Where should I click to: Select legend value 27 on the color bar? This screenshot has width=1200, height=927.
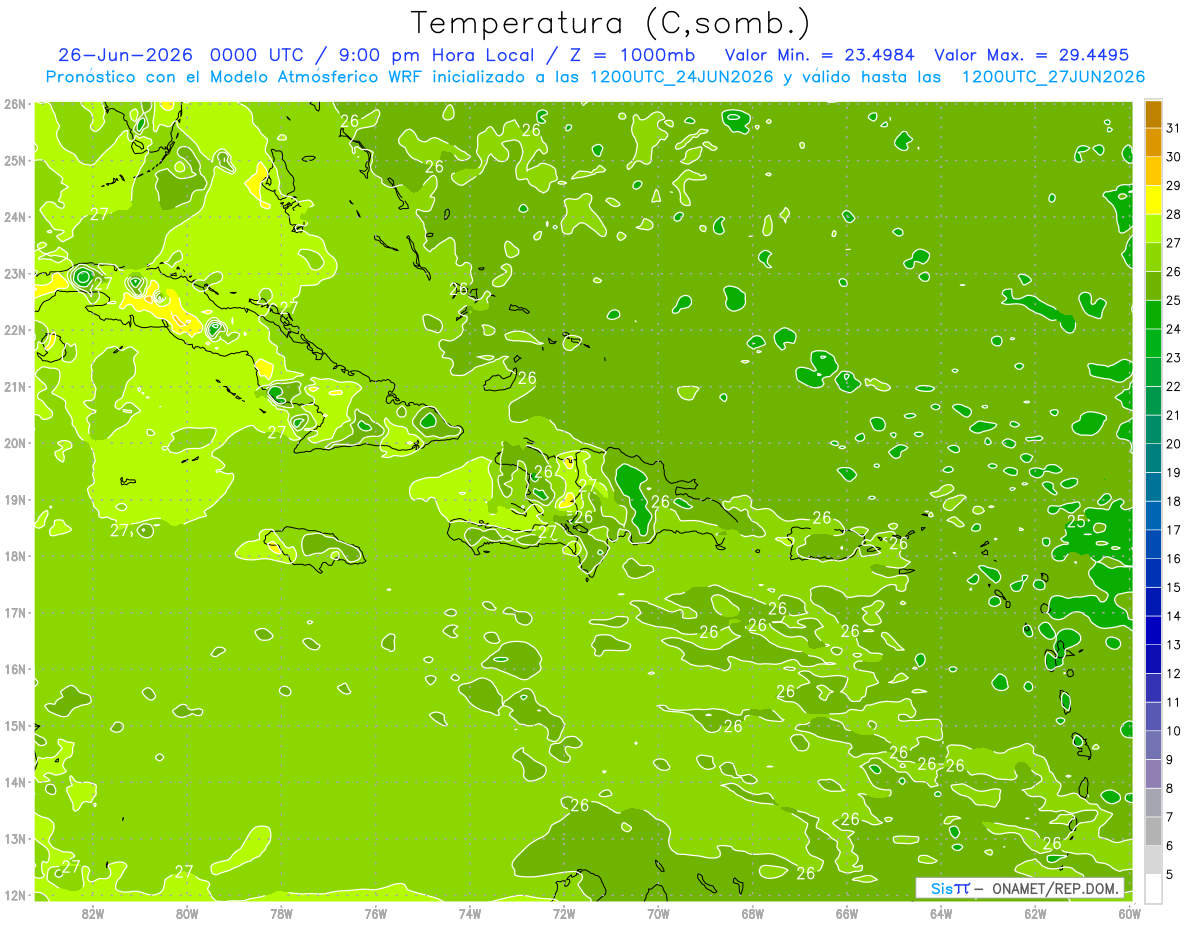pyautogui.click(x=1173, y=243)
